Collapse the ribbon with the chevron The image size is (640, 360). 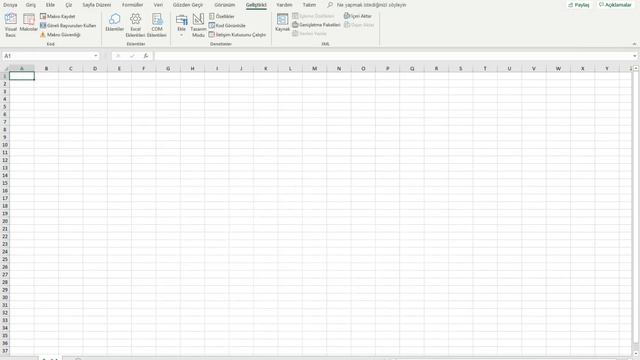point(634,44)
